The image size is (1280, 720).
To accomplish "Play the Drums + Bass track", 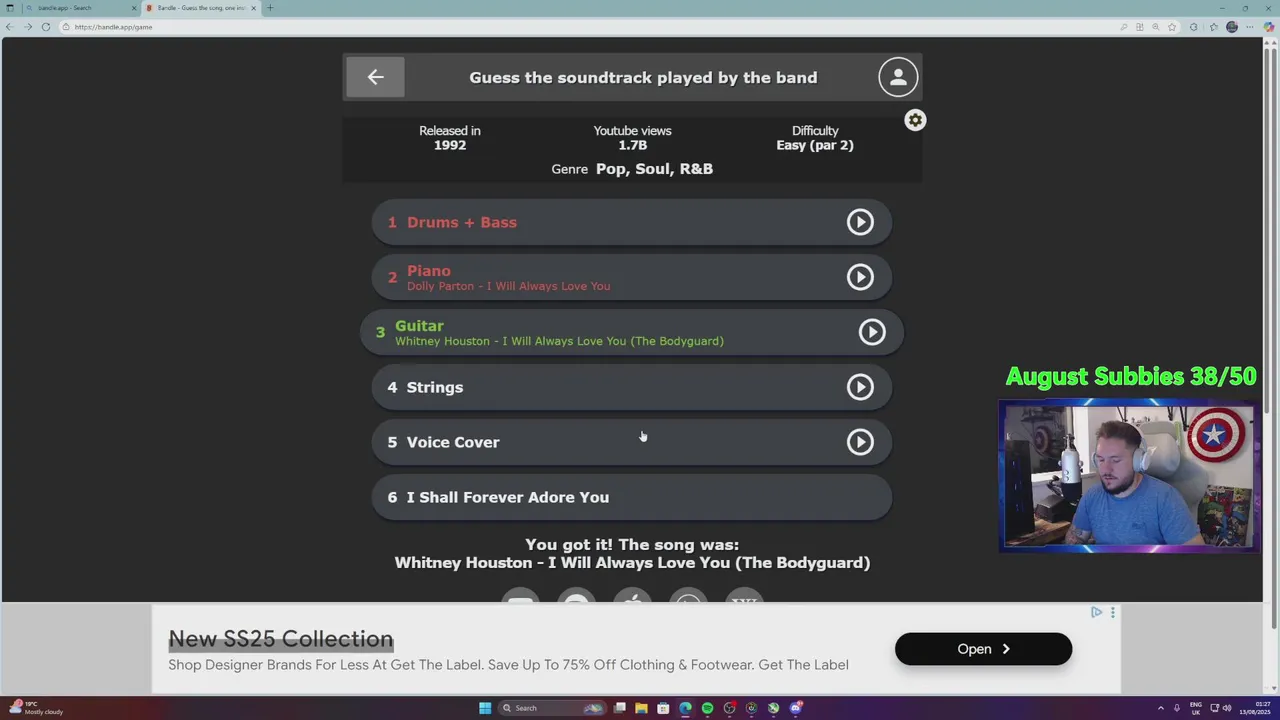I will (x=860, y=222).
